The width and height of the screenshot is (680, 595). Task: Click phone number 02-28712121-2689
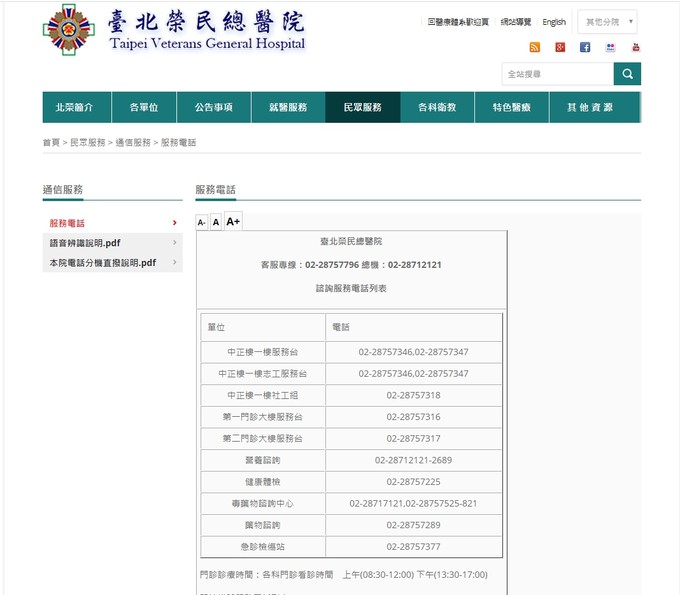pos(413,460)
